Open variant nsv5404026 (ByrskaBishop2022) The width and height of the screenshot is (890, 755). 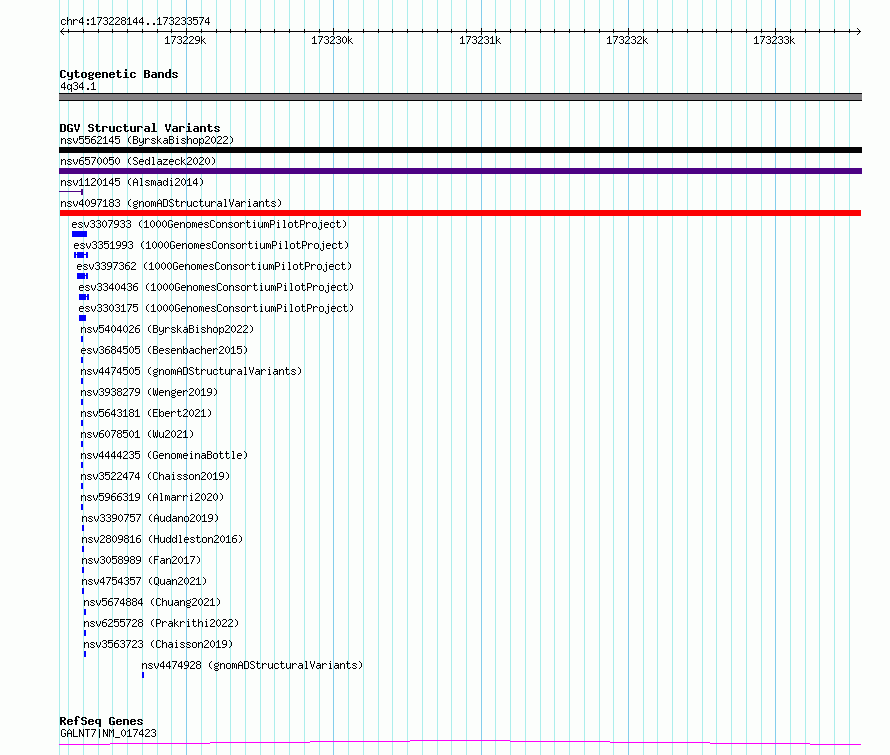pyautogui.click(x=167, y=329)
